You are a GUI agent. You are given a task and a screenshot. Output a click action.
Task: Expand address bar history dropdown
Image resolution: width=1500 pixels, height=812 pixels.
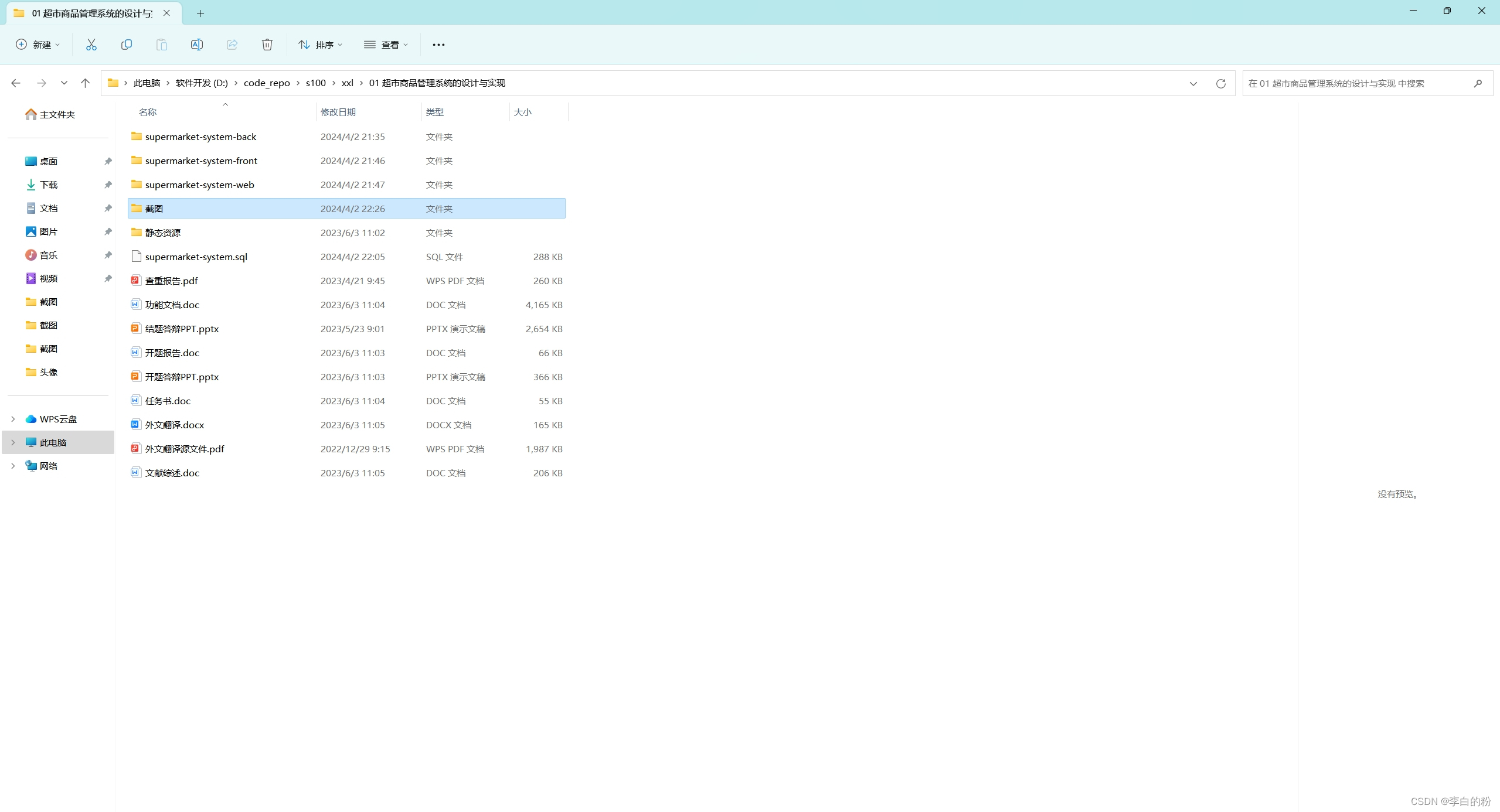(1193, 83)
